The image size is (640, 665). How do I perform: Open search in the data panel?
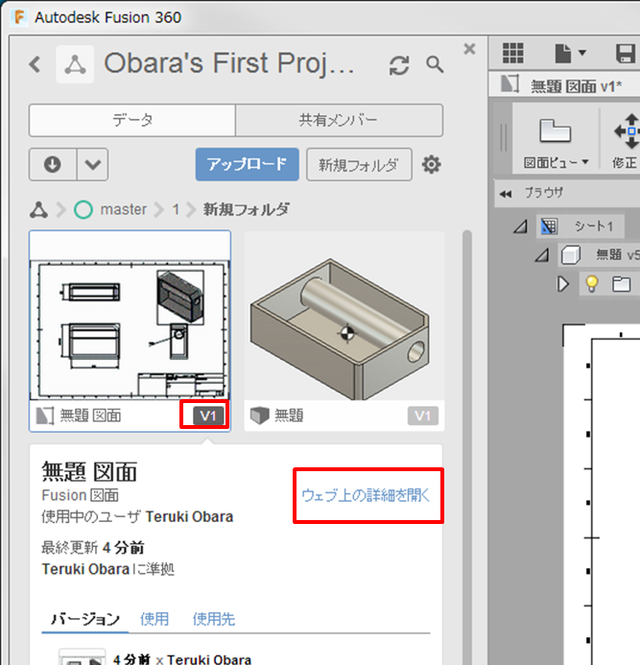(x=435, y=65)
